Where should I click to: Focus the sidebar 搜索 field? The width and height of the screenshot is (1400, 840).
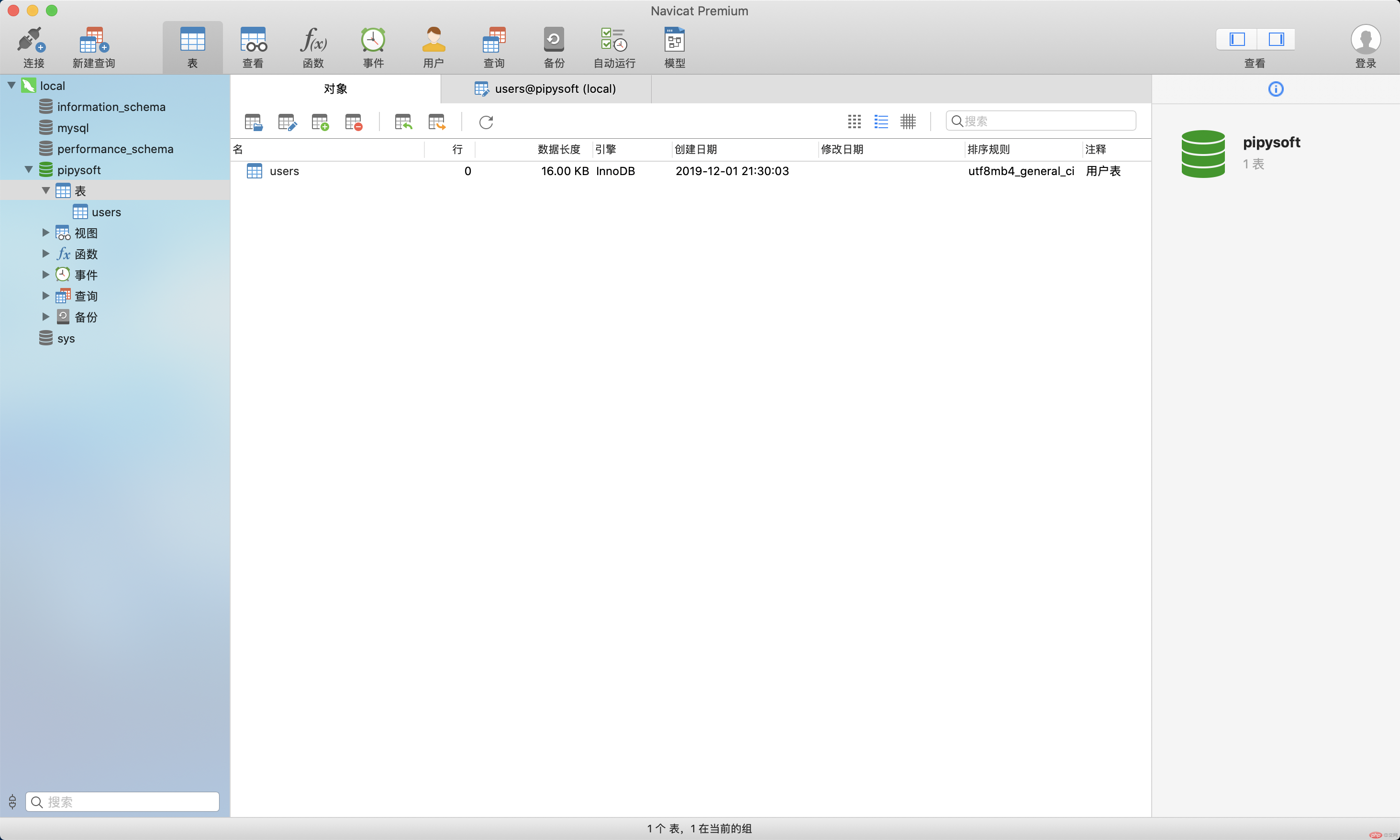[122, 802]
